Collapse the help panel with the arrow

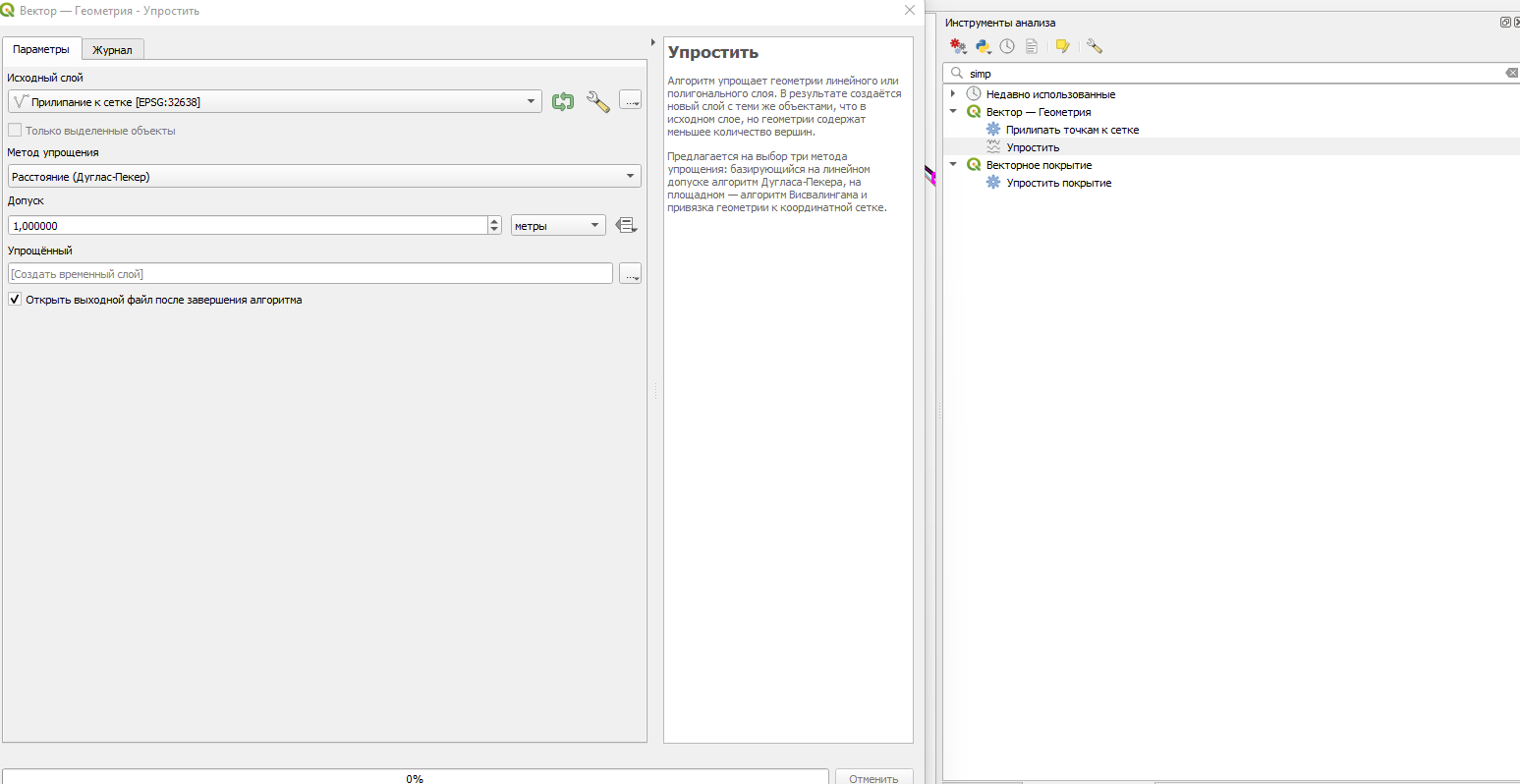tap(653, 42)
